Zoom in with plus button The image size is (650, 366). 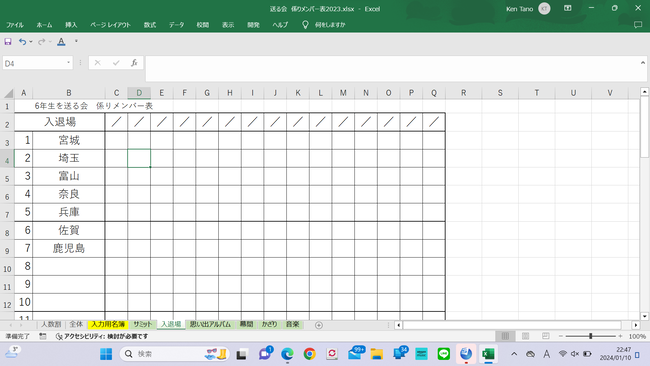pyautogui.click(x=621, y=336)
